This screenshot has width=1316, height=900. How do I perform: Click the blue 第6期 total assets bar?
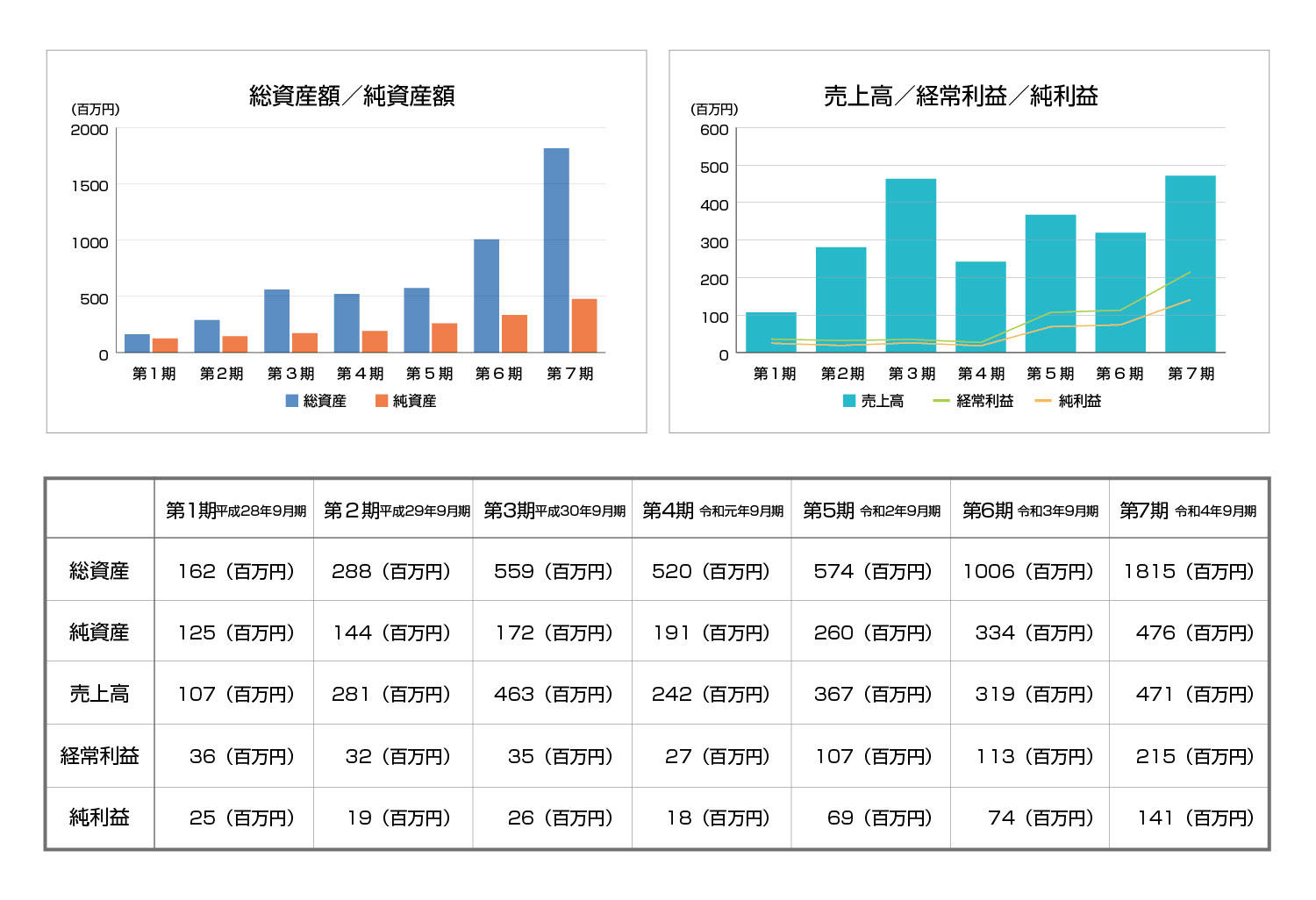click(x=487, y=296)
